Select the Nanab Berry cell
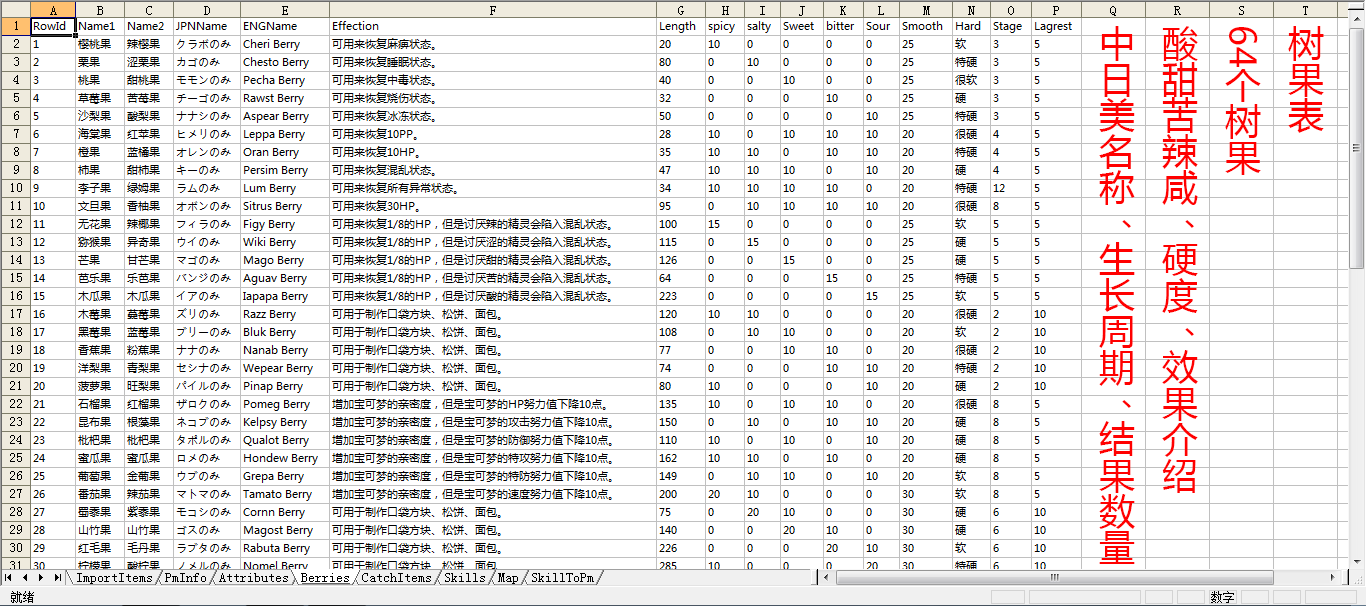This screenshot has width=1366, height=606. tap(285, 350)
